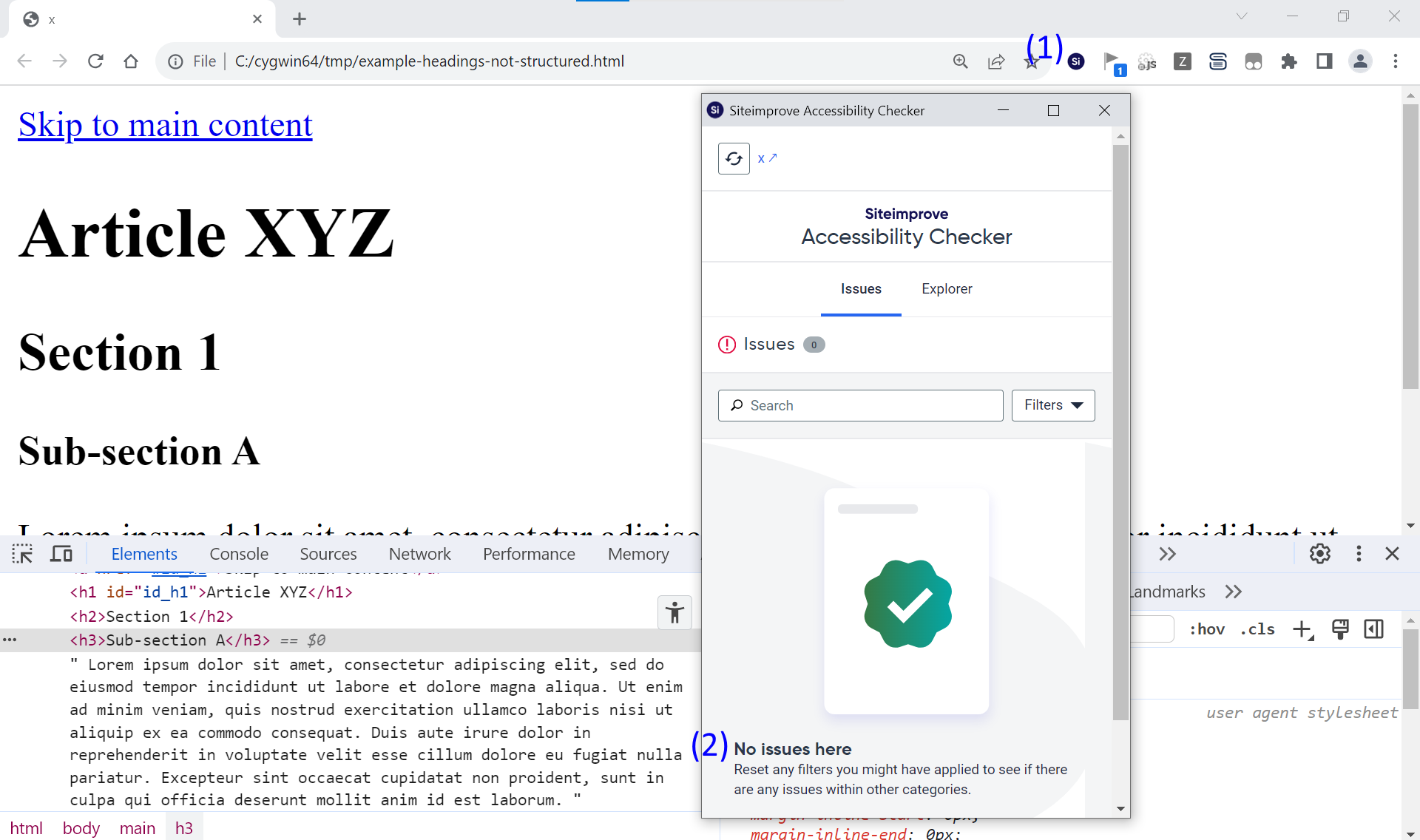Open the Memory tab in DevTools
The image size is (1420, 840).
(638, 554)
